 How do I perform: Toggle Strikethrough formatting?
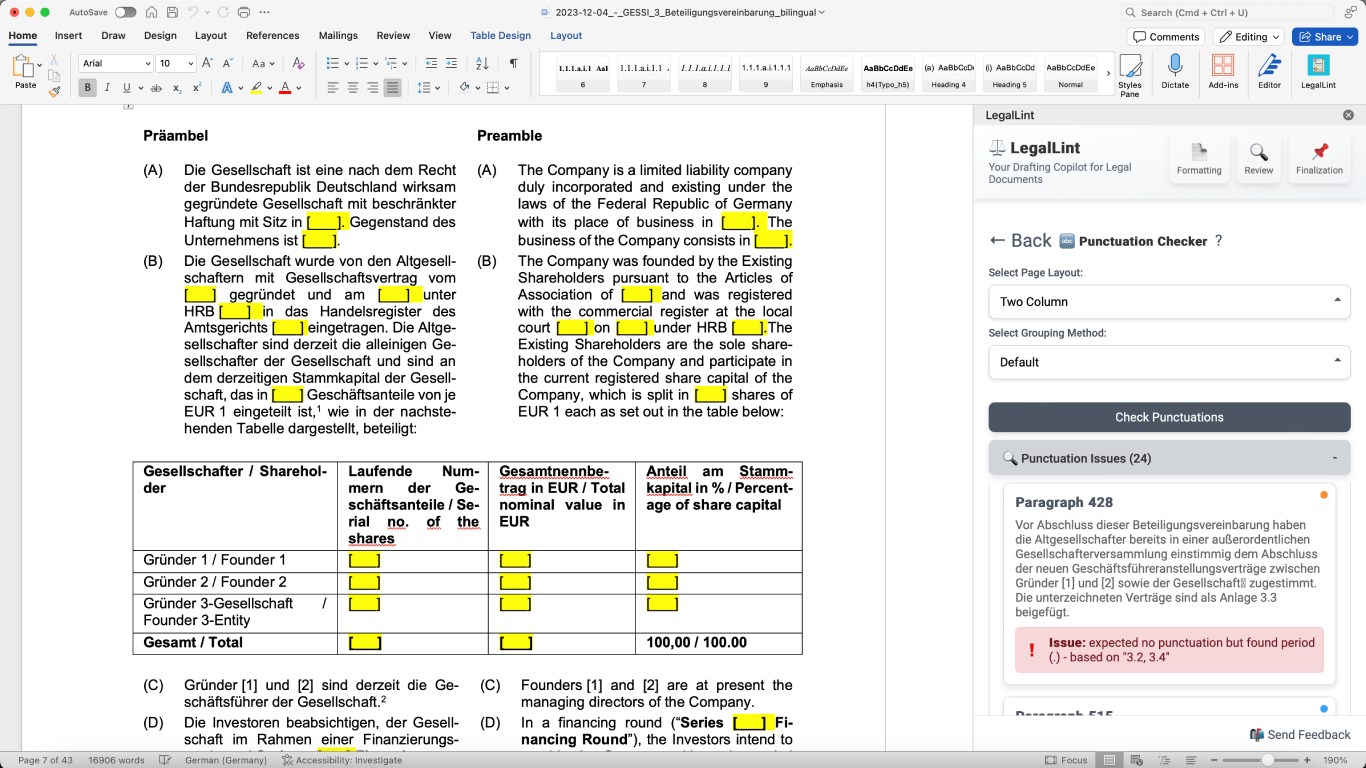[156, 88]
